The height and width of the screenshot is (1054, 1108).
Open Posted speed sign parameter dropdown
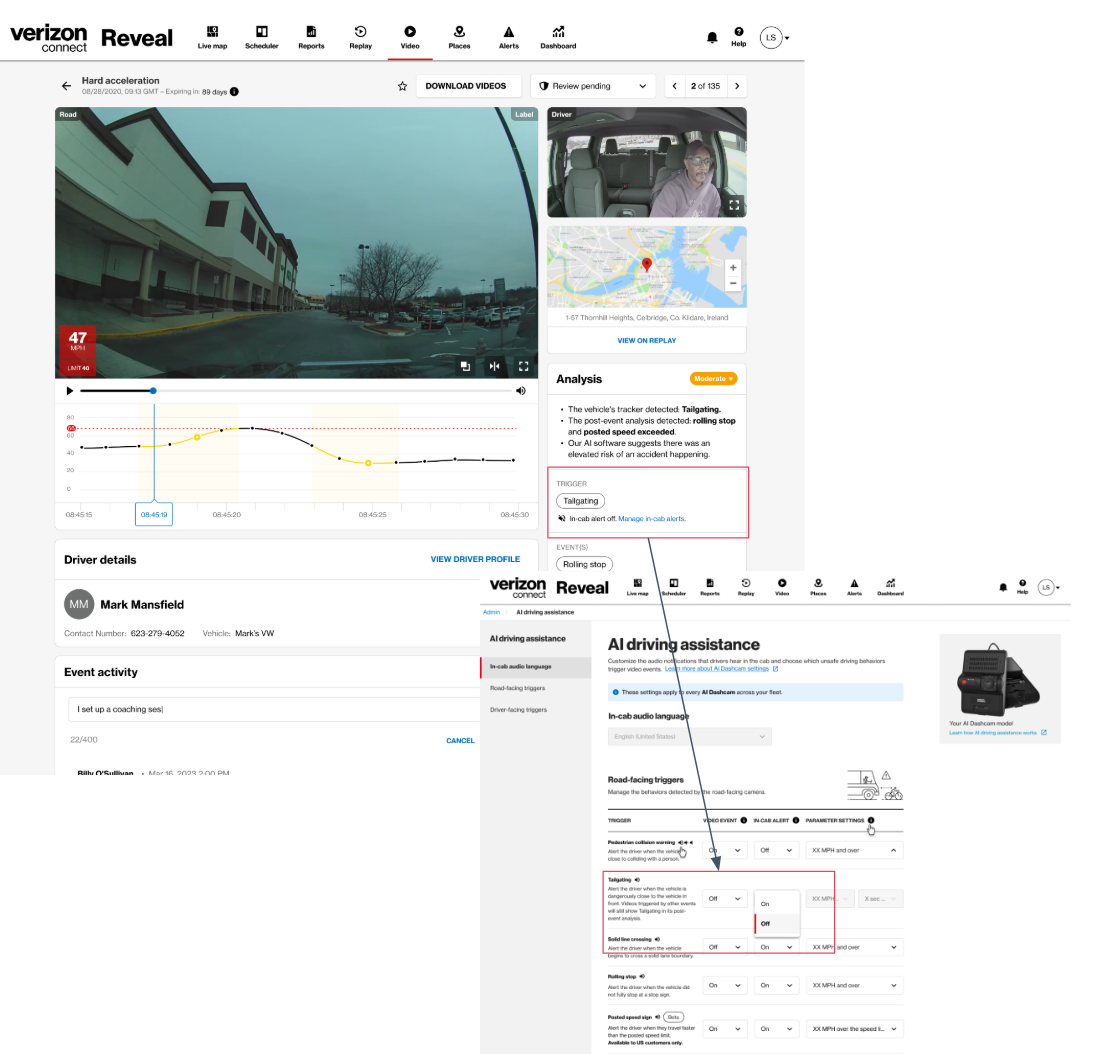tap(854, 1029)
